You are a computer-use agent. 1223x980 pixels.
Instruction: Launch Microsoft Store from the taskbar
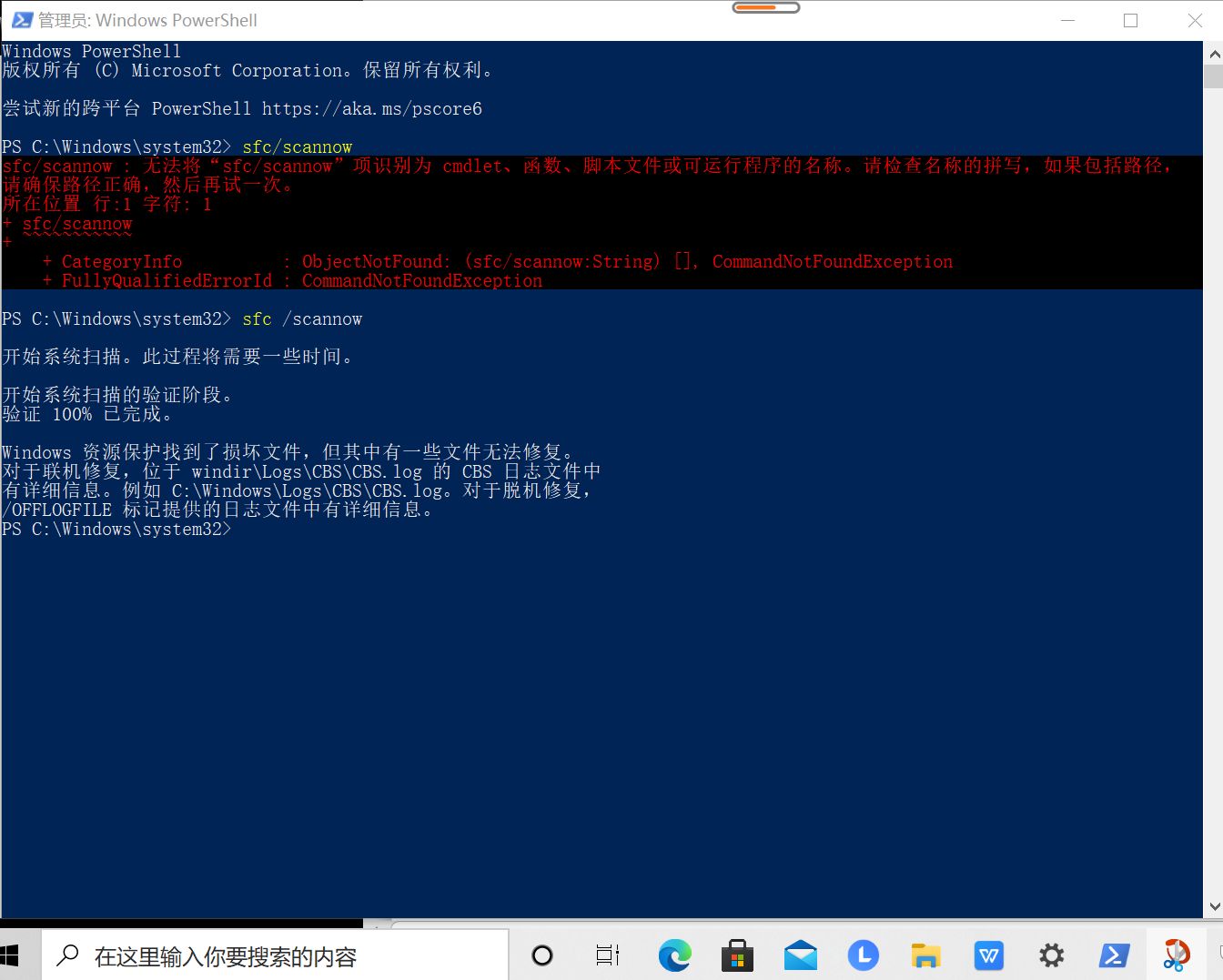point(737,955)
